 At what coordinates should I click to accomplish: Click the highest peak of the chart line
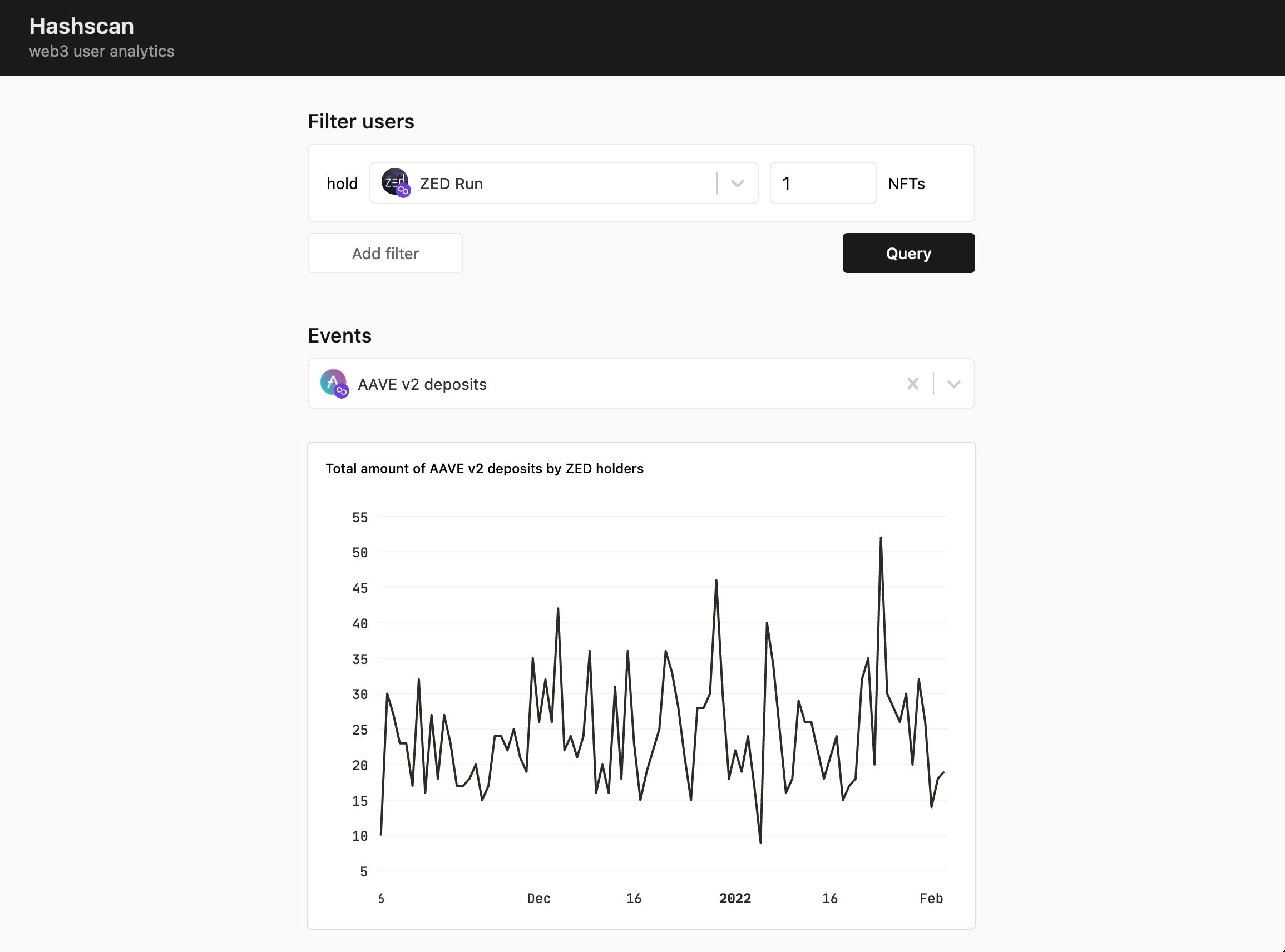[x=881, y=538]
